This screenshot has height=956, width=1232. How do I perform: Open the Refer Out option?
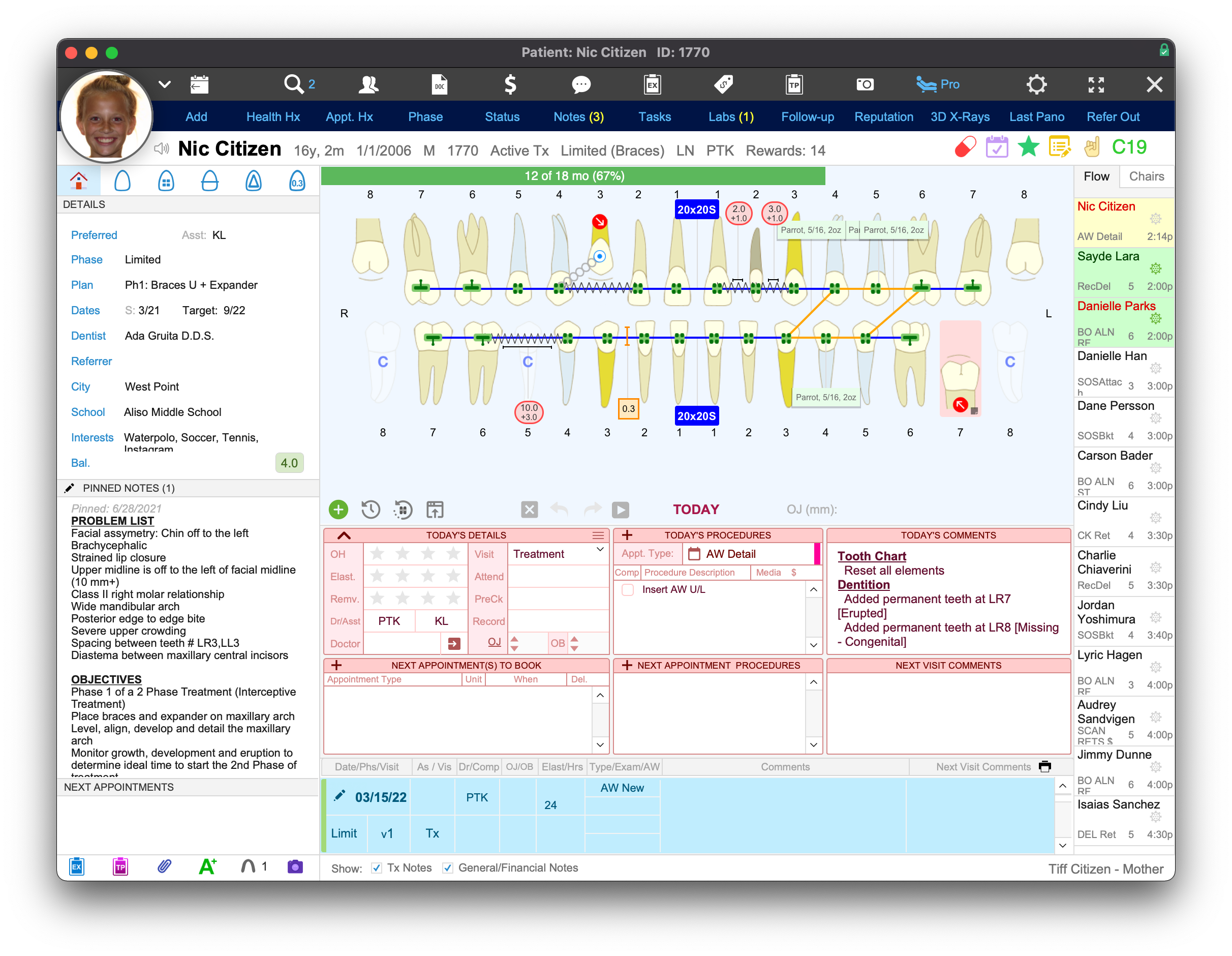(1113, 117)
